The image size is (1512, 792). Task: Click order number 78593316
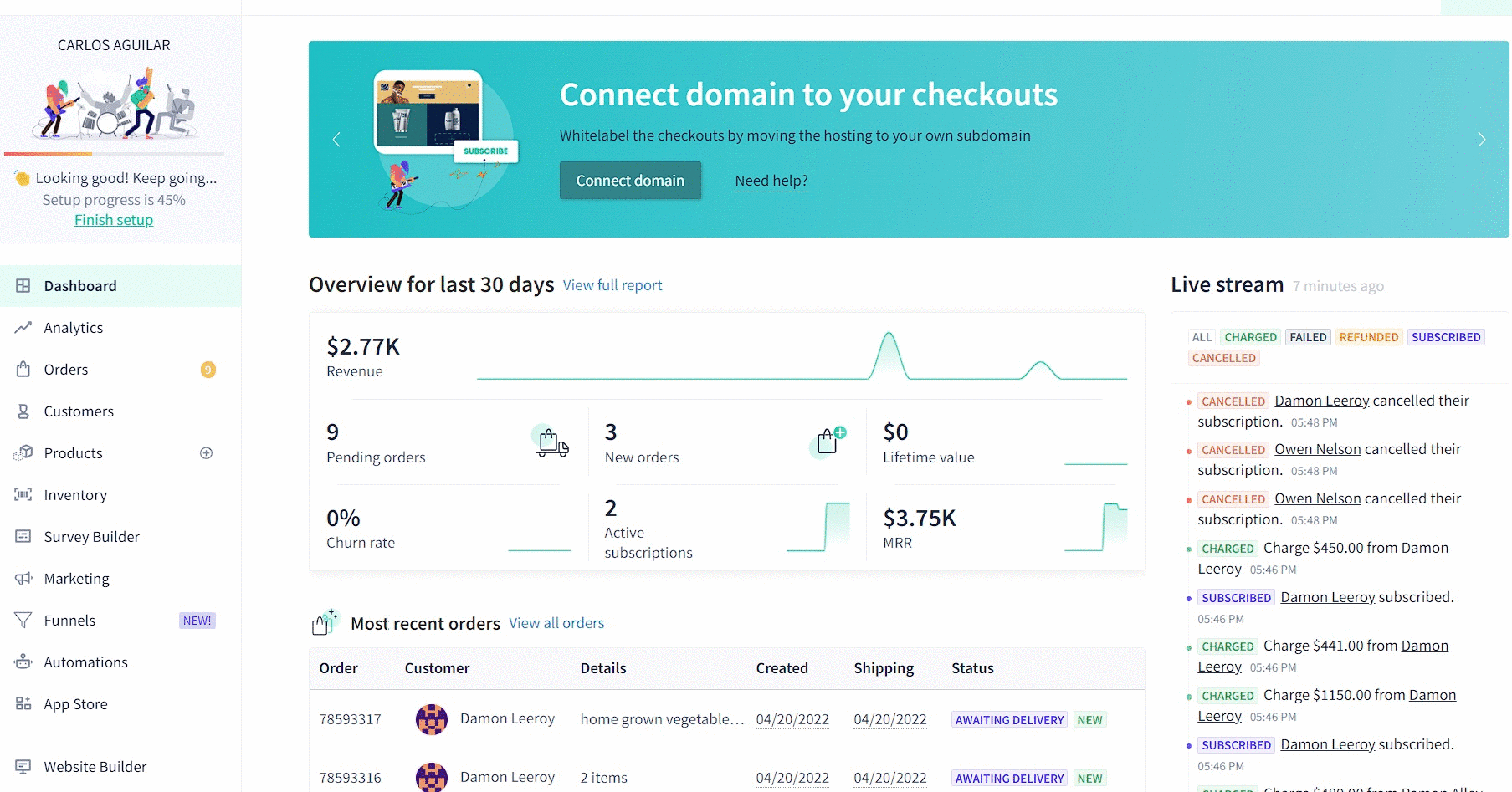(350, 778)
